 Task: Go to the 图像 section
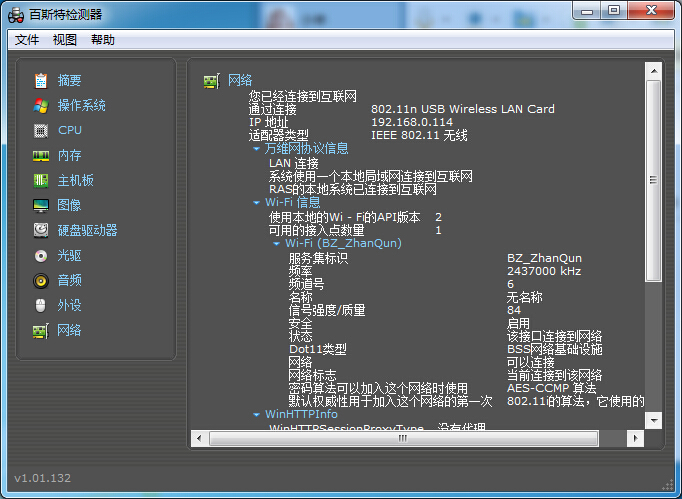70,205
